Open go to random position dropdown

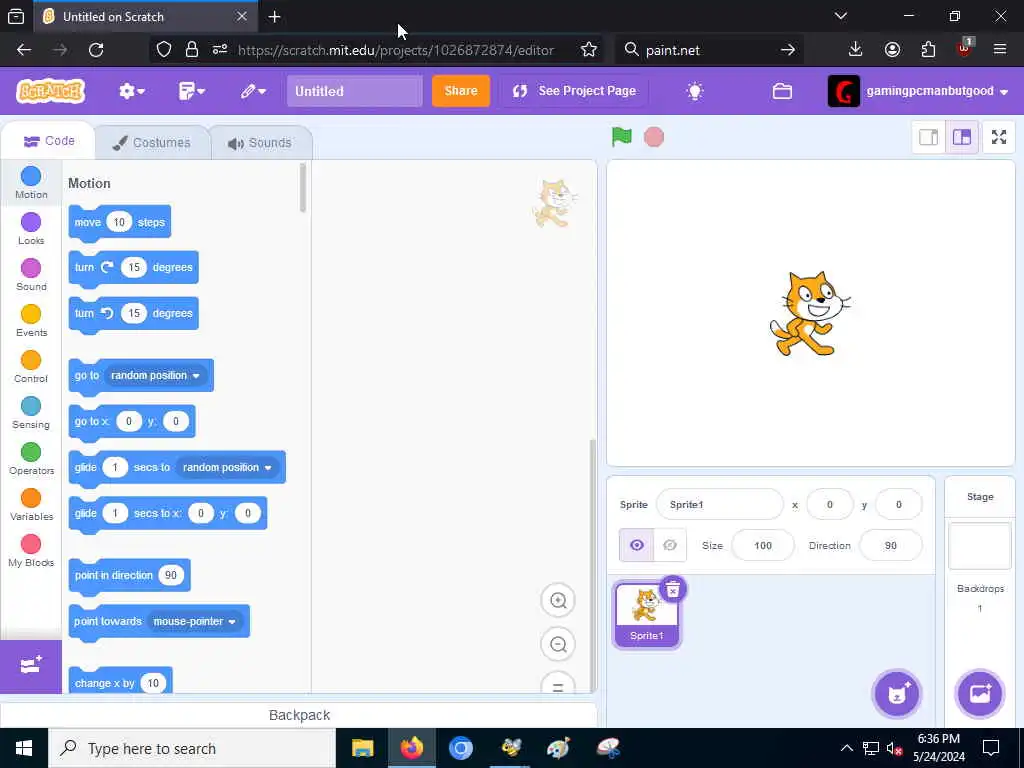155,376
